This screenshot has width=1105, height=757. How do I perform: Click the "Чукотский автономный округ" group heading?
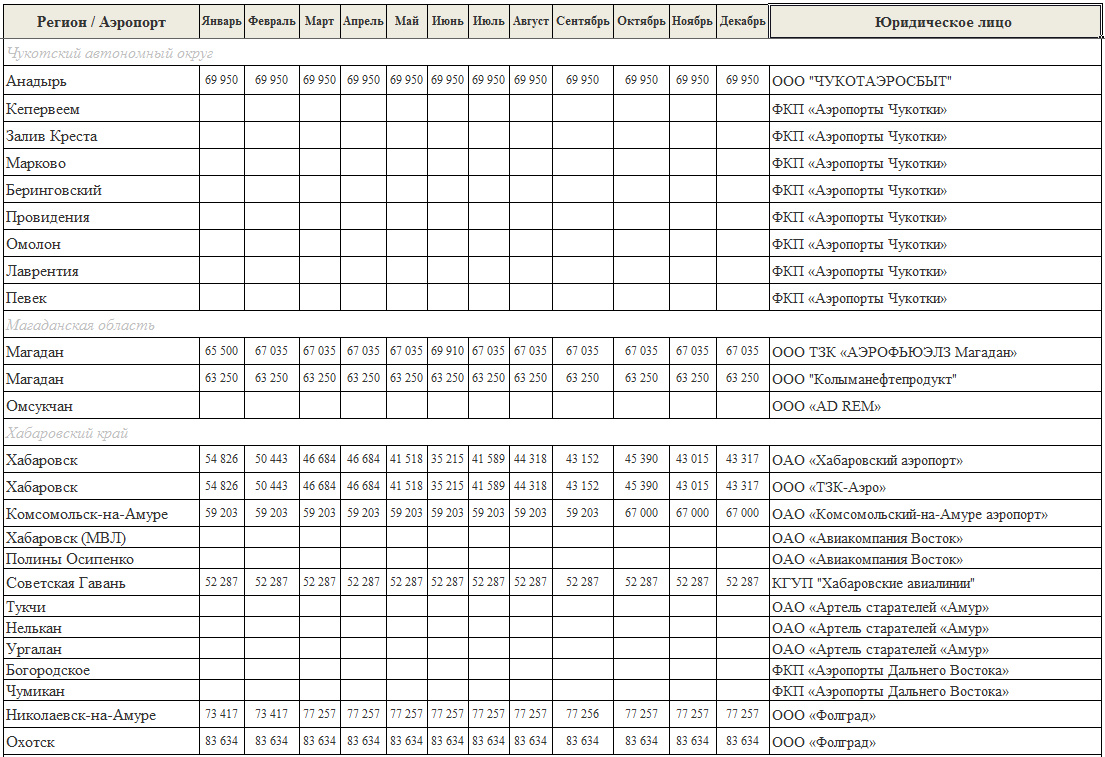(110, 53)
